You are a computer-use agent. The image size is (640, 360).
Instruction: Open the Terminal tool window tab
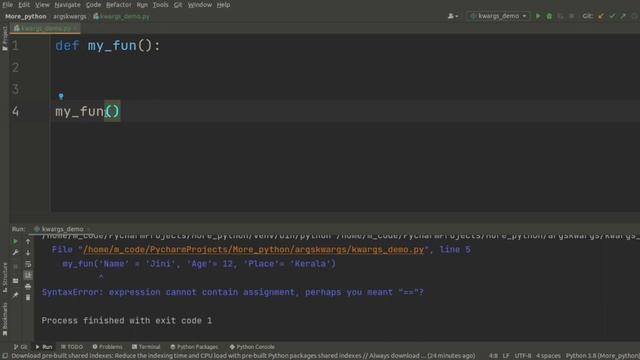(x=146, y=347)
